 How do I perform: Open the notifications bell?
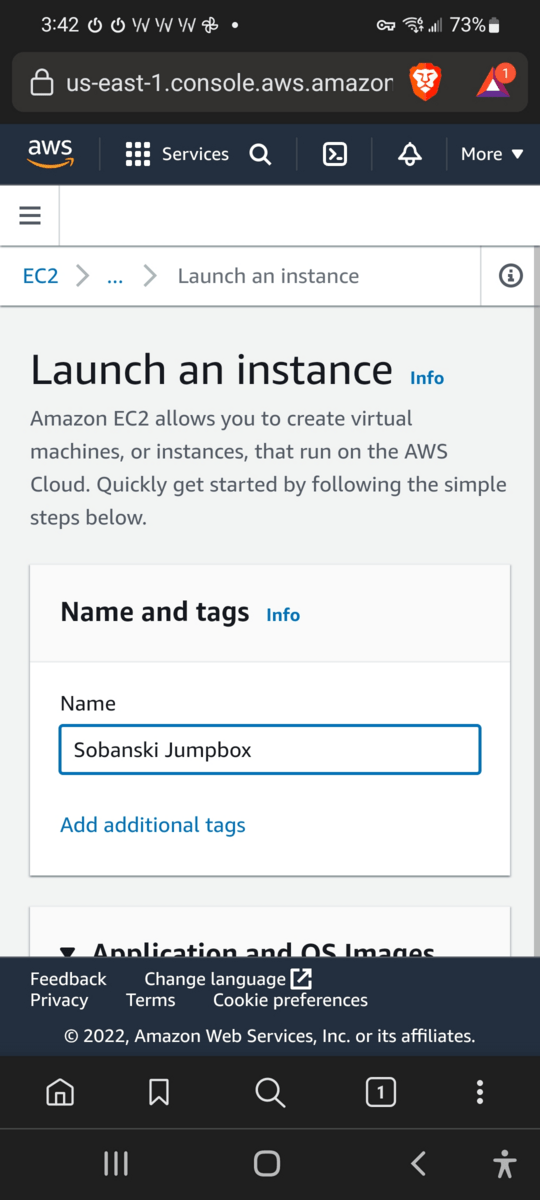(409, 154)
